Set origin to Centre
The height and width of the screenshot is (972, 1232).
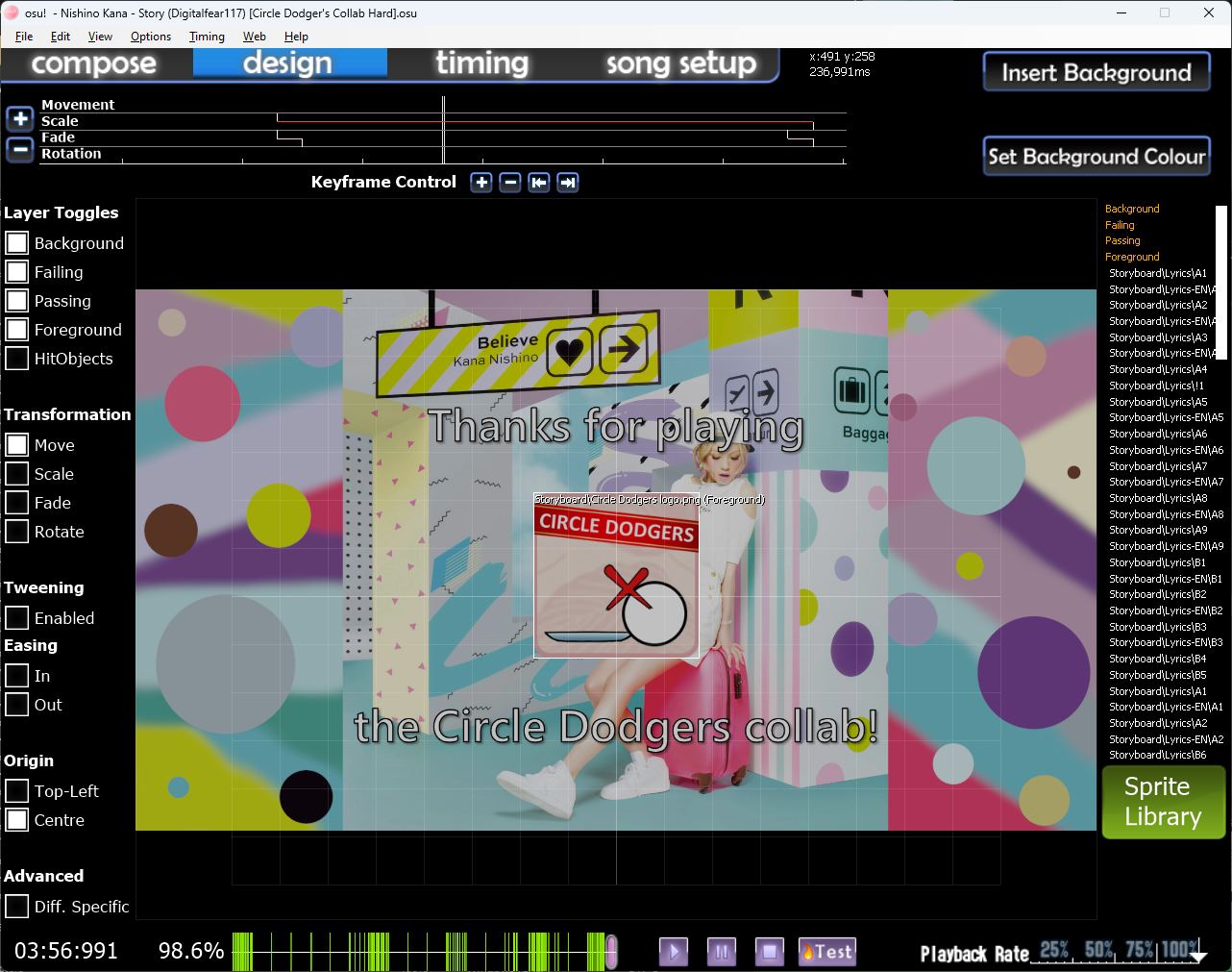click(x=17, y=820)
